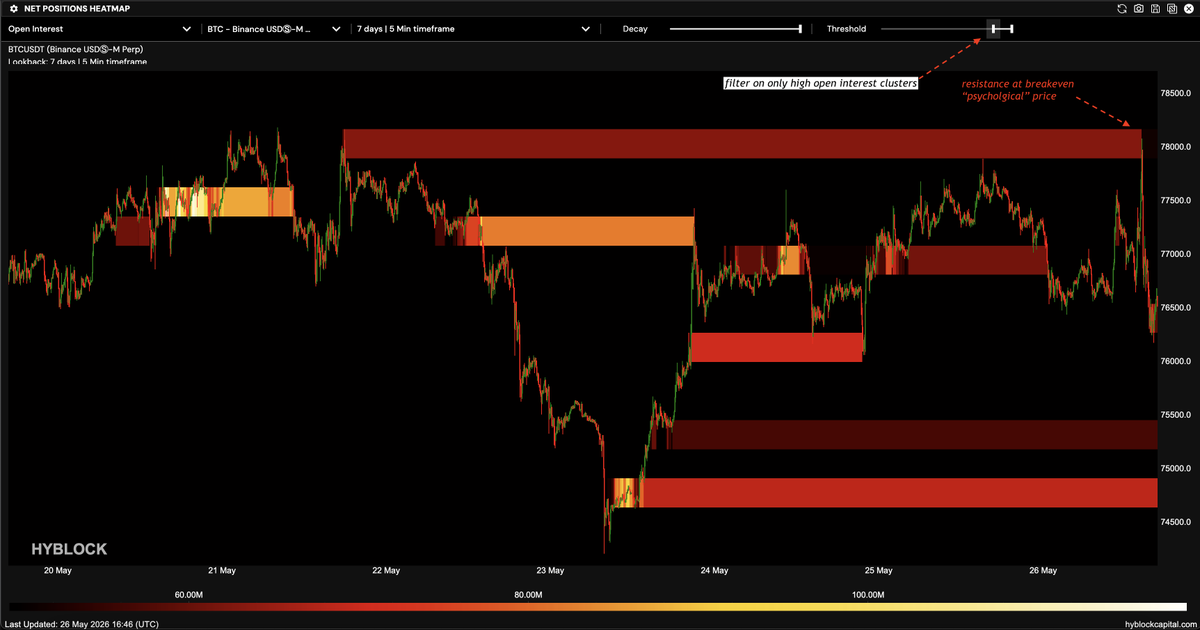Click the orange cluster band near 77250

tap(588, 231)
